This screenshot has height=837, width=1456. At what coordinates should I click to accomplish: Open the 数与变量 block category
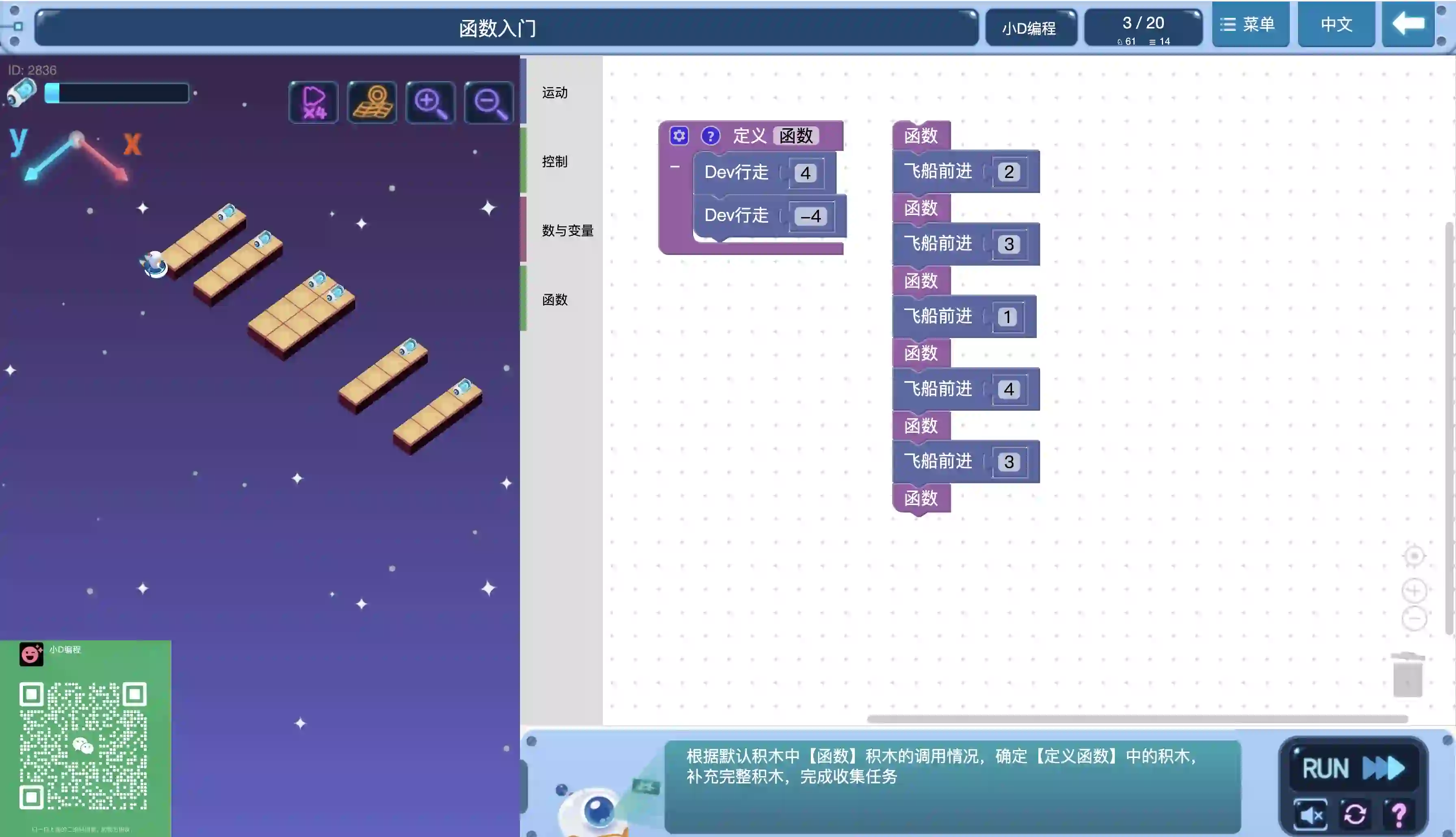tap(567, 230)
